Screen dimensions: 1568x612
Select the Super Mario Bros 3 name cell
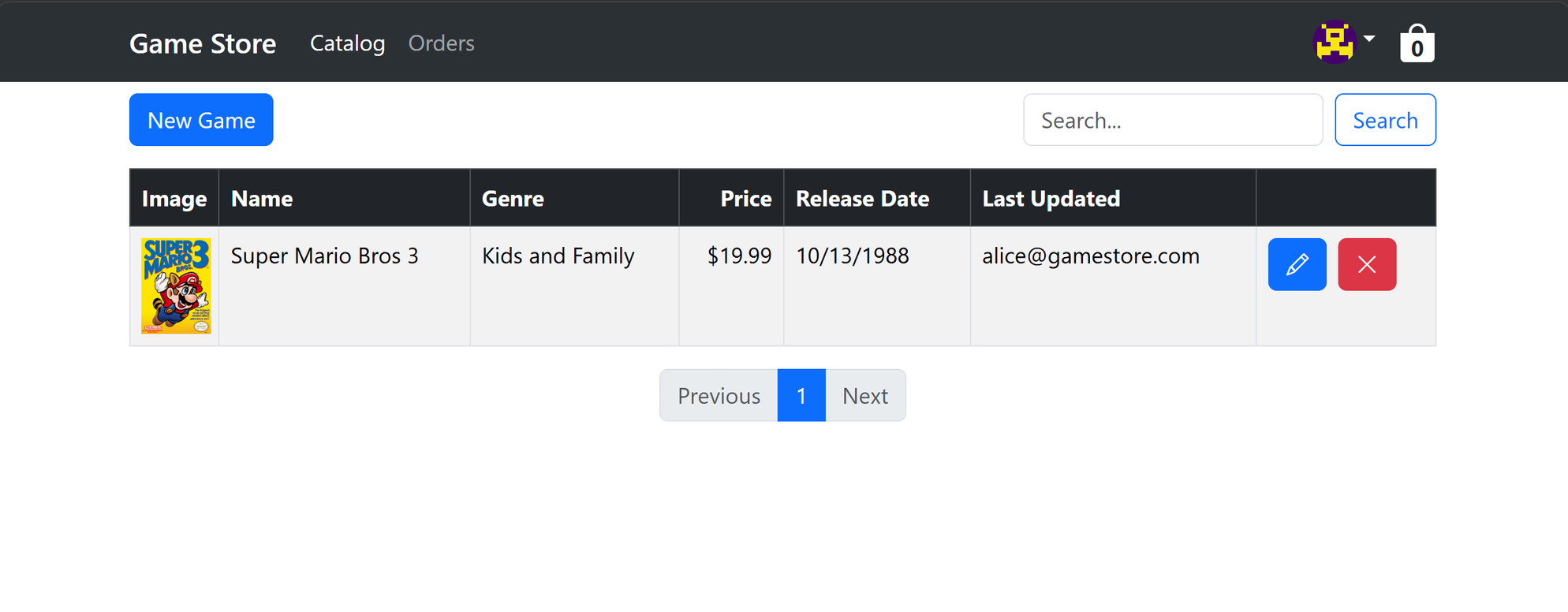click(344, 286)
